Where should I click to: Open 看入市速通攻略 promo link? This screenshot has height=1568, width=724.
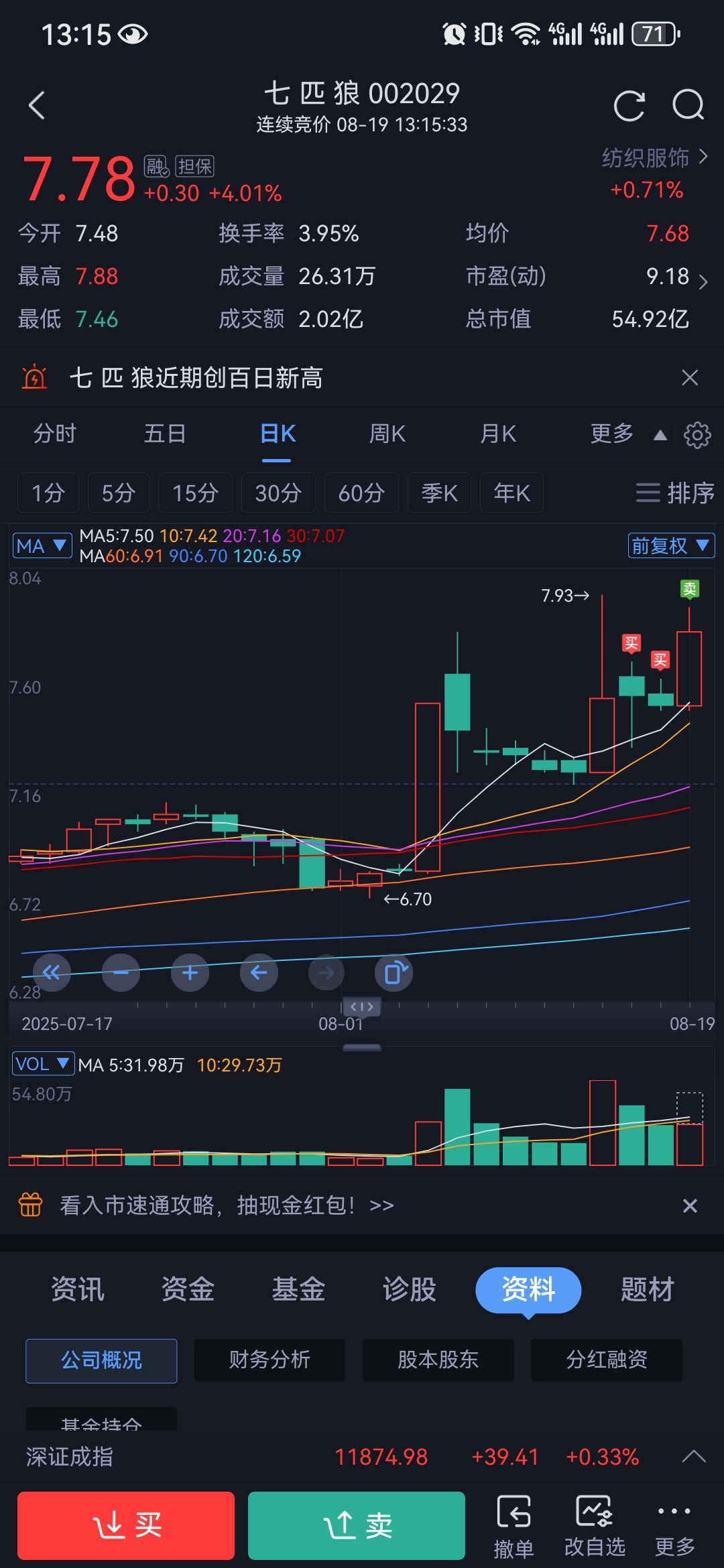(x=227, y=1205)
